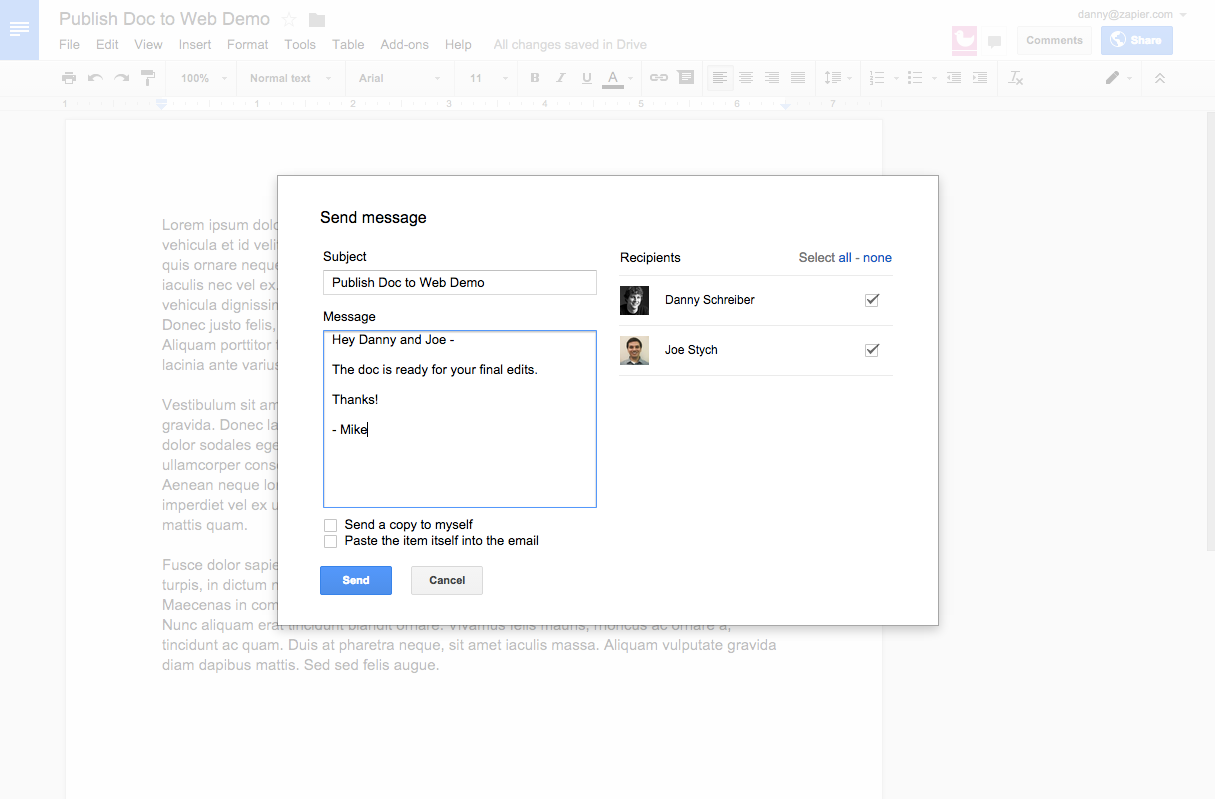
Task: Send the message
Action: point(356,580)
